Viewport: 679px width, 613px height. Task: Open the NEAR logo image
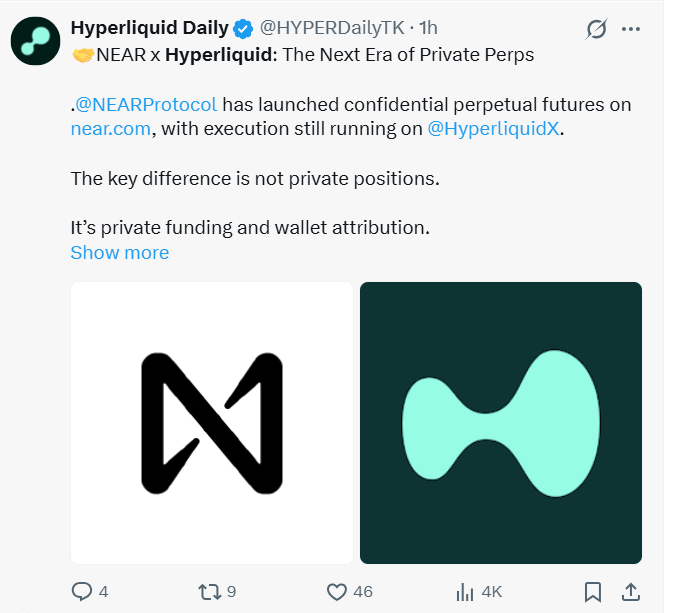tap(212, 423)
